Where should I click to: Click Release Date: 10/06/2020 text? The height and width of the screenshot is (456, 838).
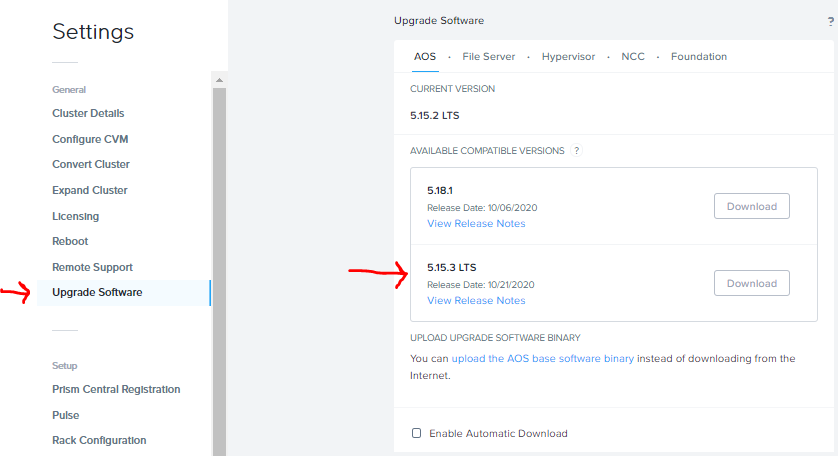tap(482, 207)
